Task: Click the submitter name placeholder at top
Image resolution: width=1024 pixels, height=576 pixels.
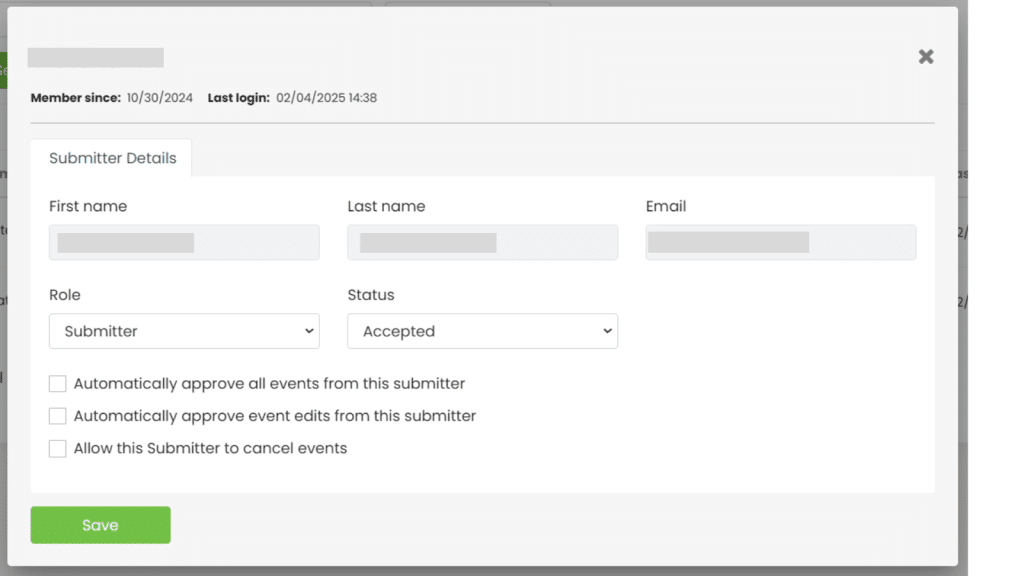Action: pyautogui.click(x=95, y=57)
